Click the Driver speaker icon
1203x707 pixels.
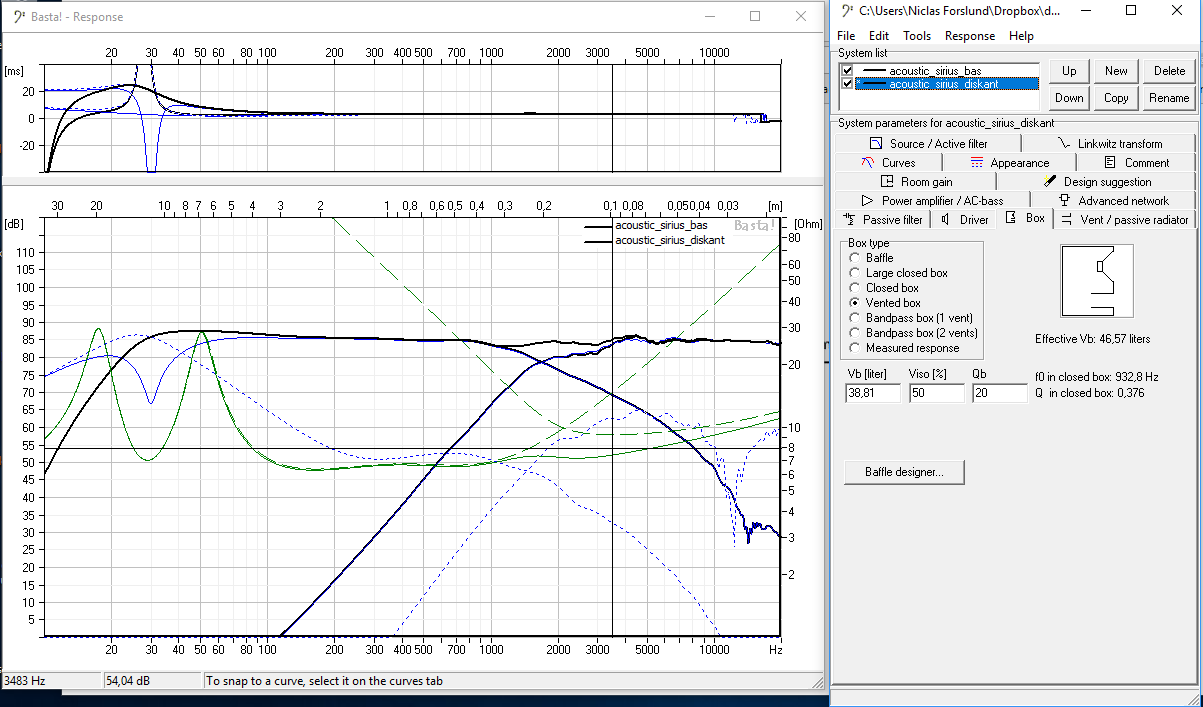947,219
